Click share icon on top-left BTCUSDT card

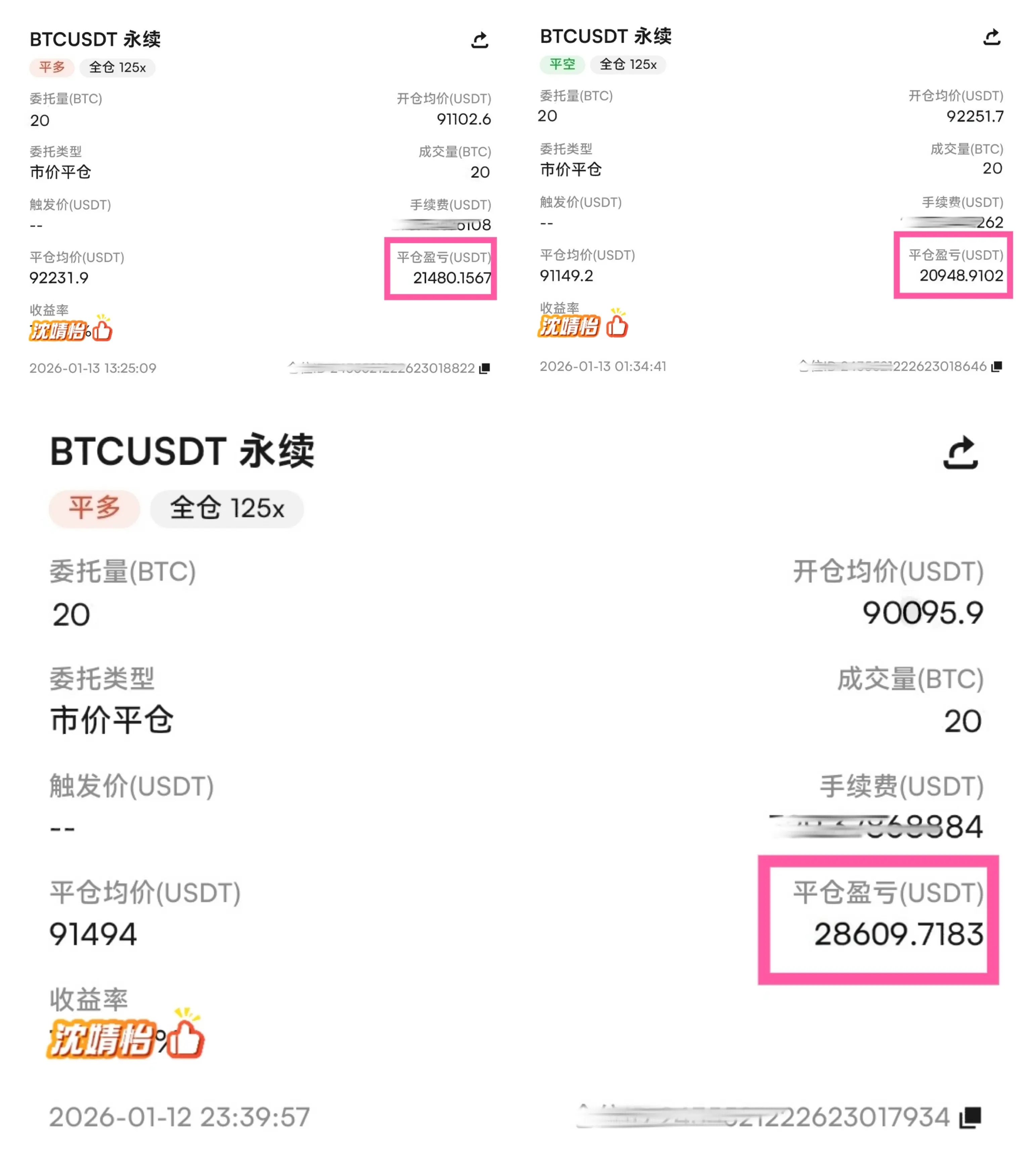pyautogui.click(x=480, y=40)
